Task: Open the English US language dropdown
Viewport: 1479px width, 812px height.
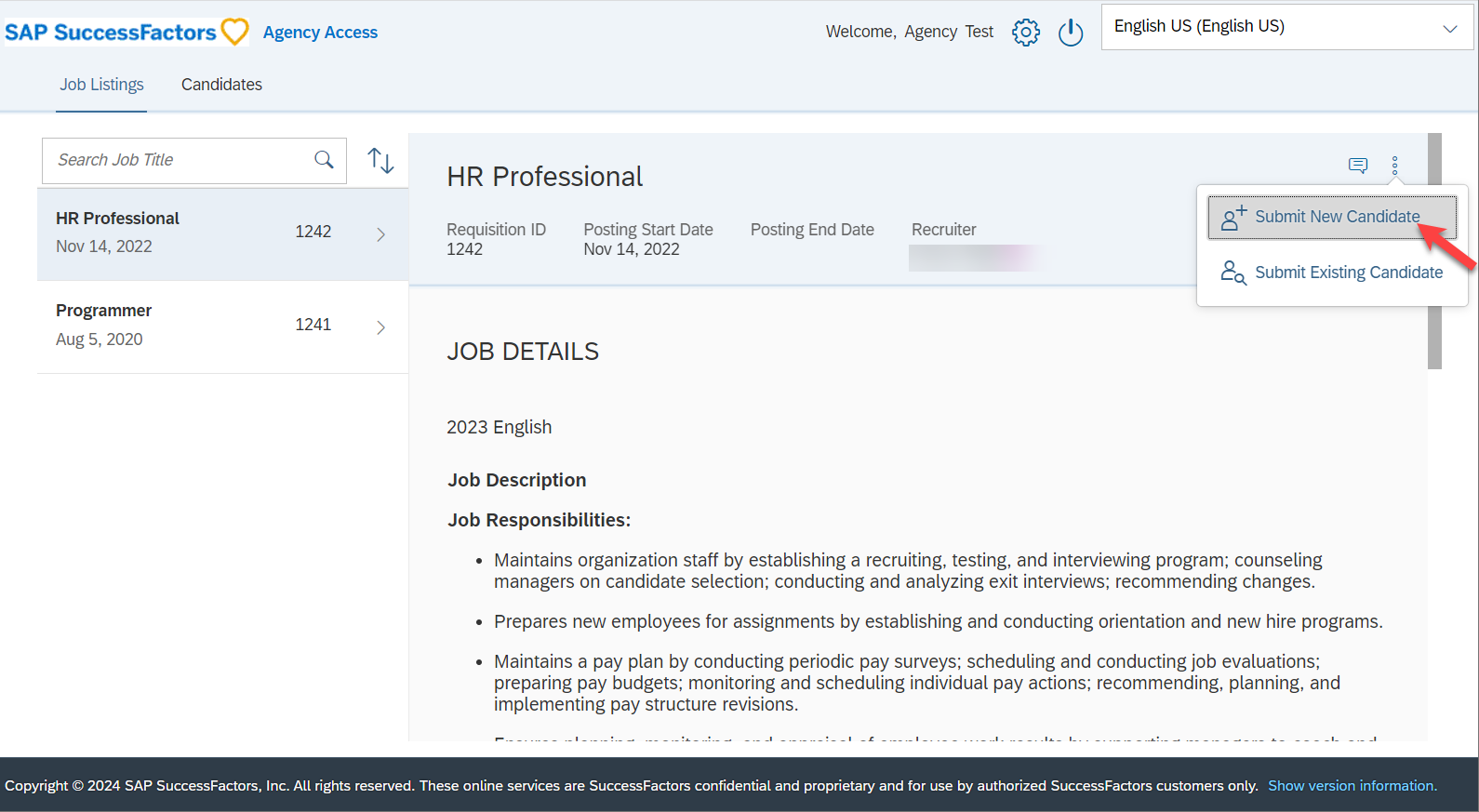Action: (1287, 27)
